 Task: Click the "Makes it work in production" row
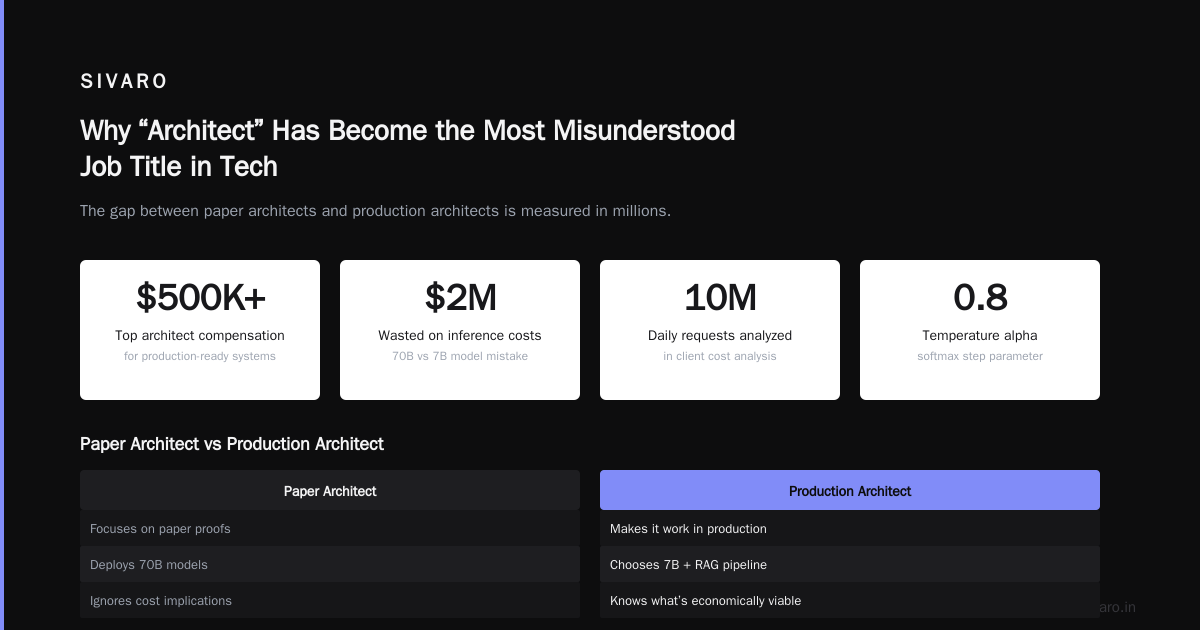850,528
